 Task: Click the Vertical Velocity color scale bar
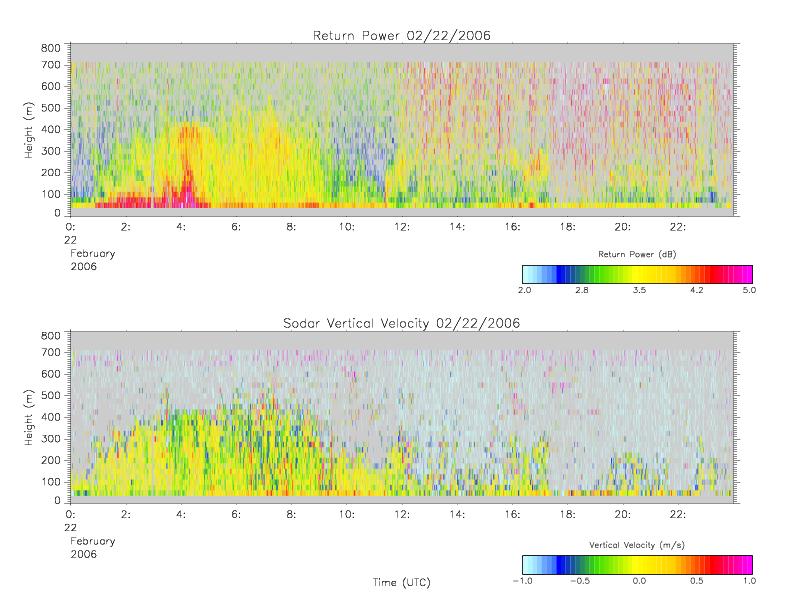click(x=637, y=565)
